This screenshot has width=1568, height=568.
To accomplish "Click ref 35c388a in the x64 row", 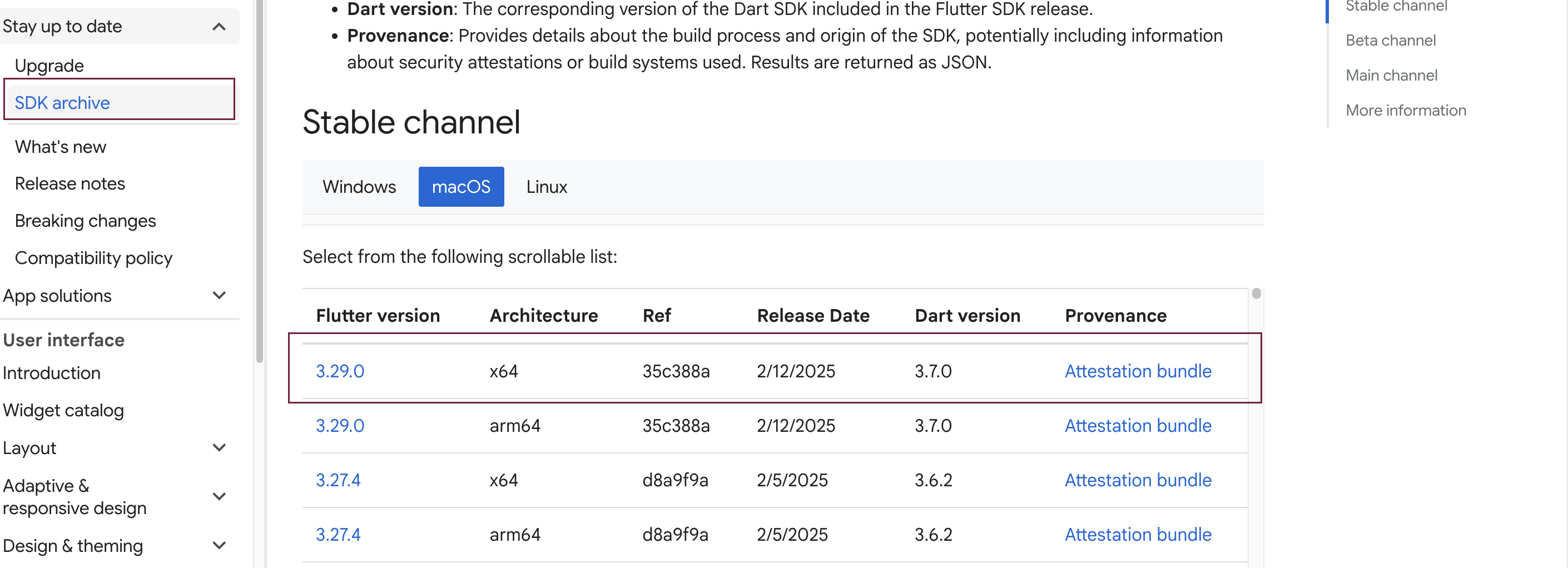I will [x=676, y=372].
